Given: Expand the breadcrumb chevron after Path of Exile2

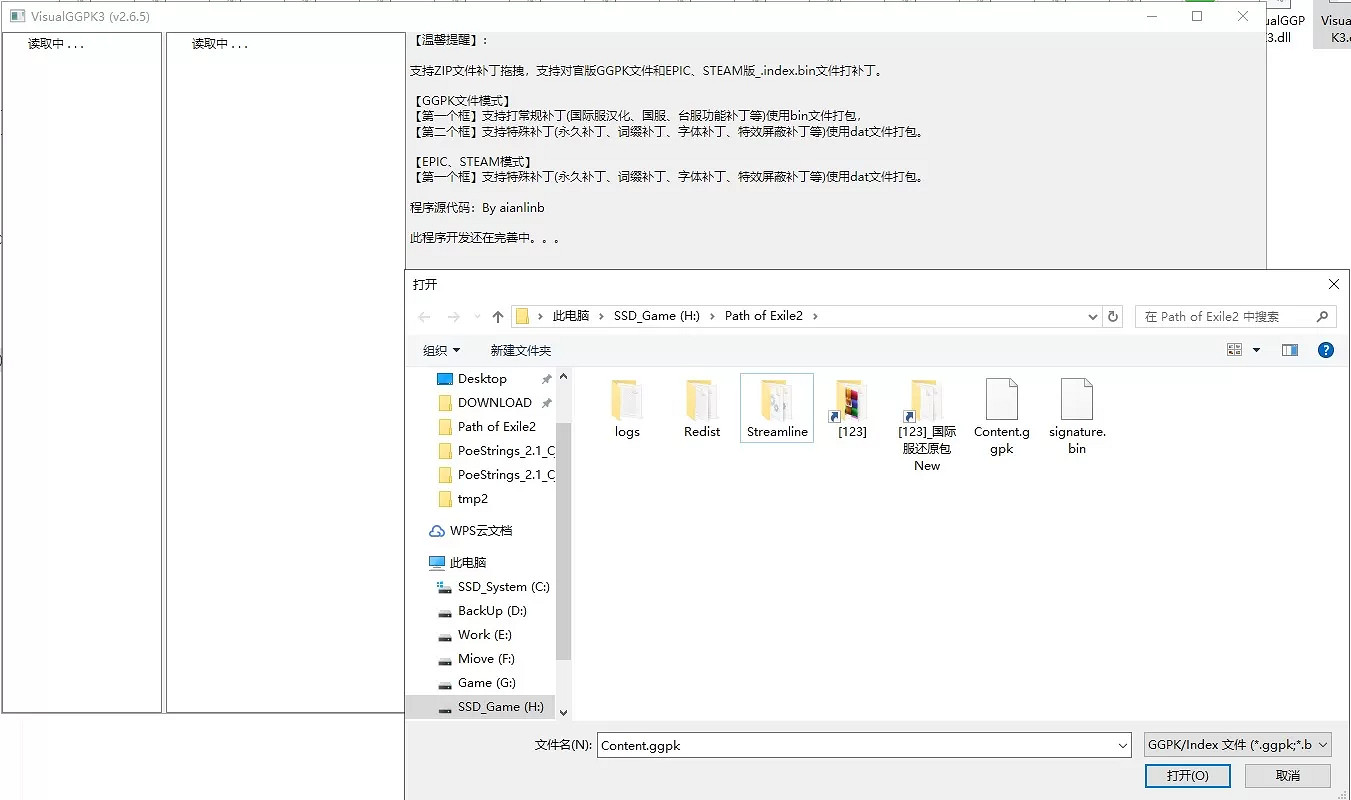Looking at the screenshot, I should click(x=815, y=315).
